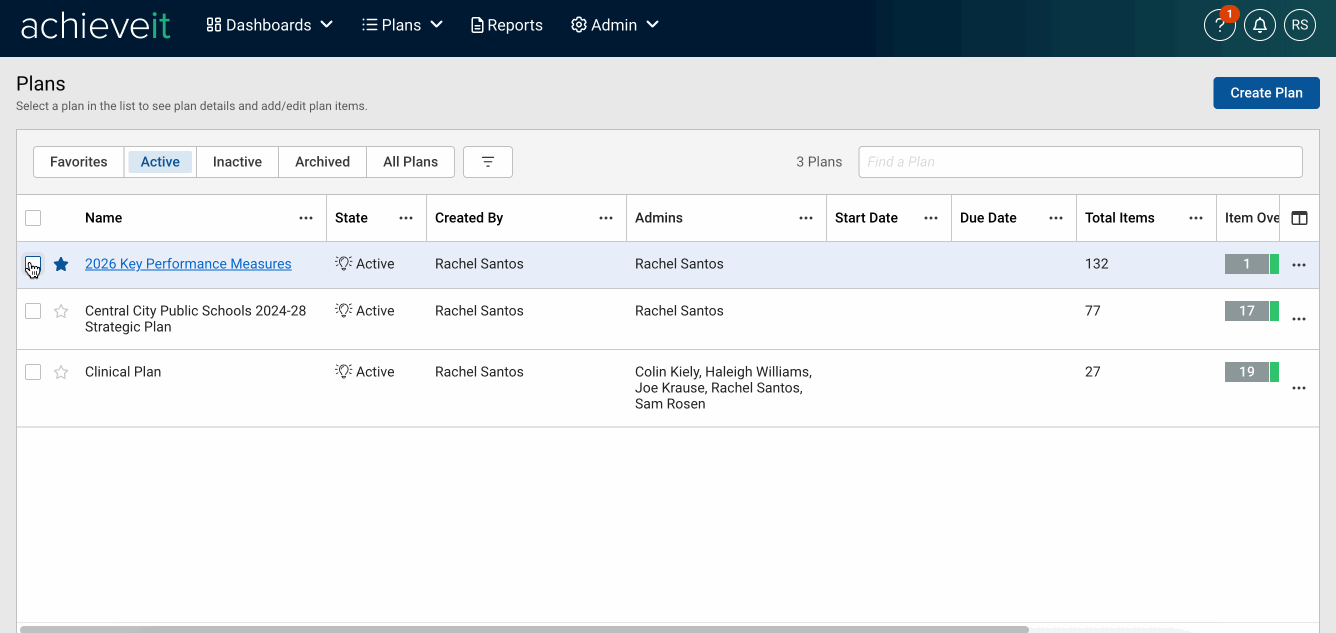Screen dimensions: 1336x633
Task: Open the Clinical Plan entry
Action: [x=123, y=372]
